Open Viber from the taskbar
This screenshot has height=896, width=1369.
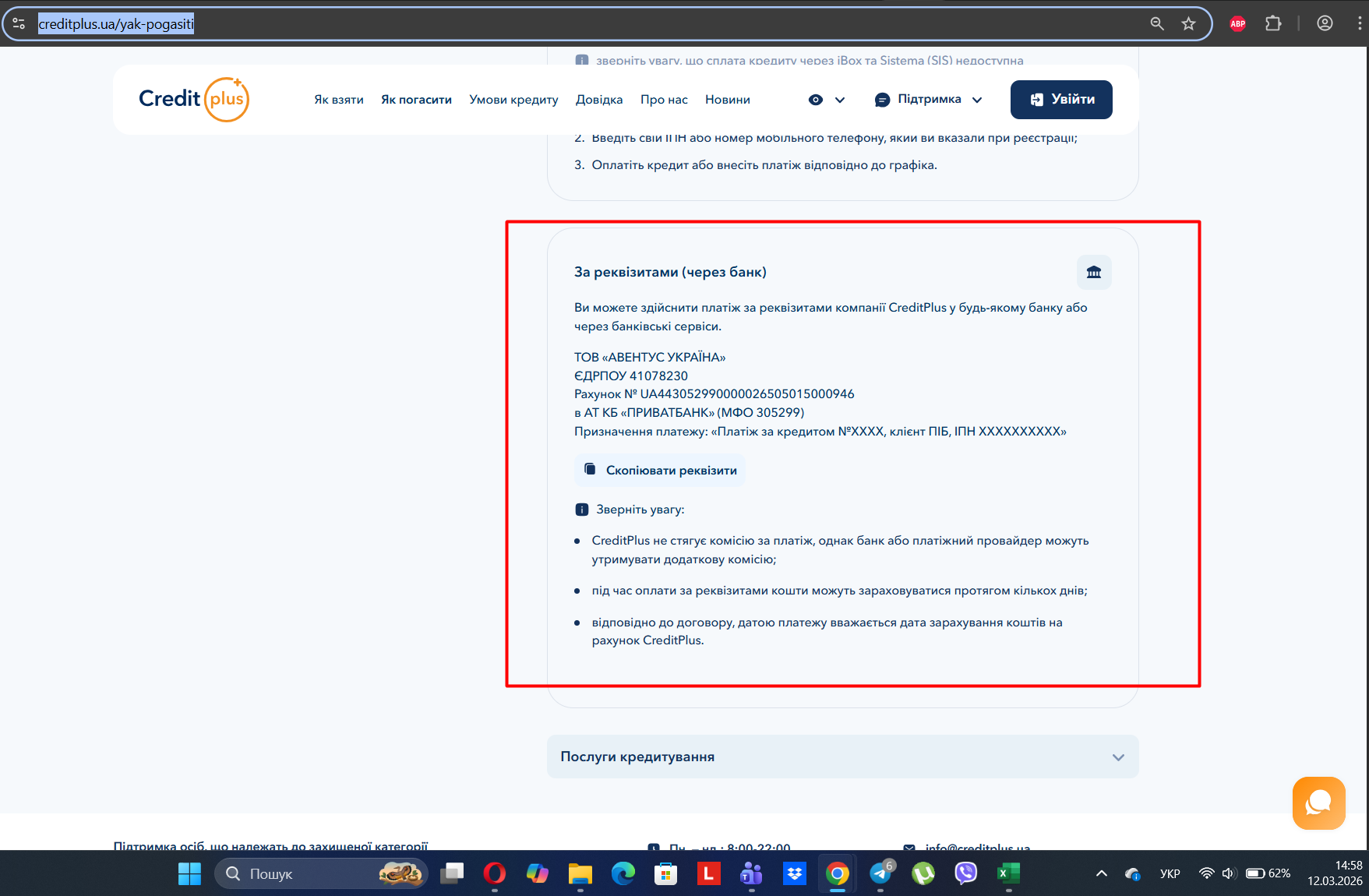tap(966, 873)
